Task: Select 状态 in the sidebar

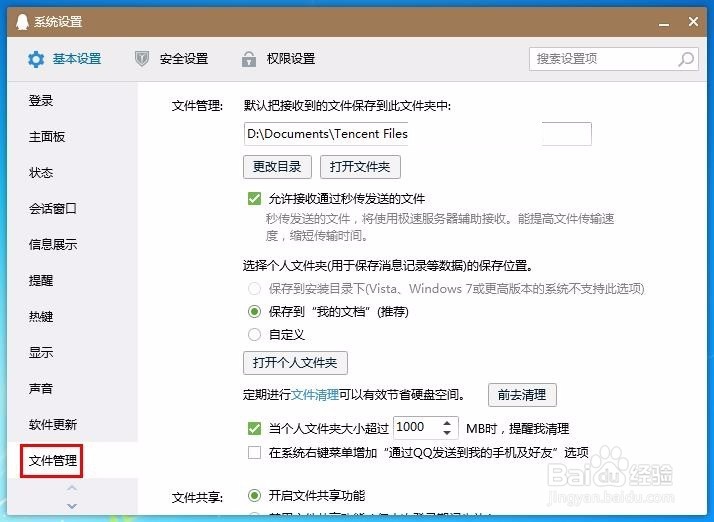Action: [x=41, y=172]
